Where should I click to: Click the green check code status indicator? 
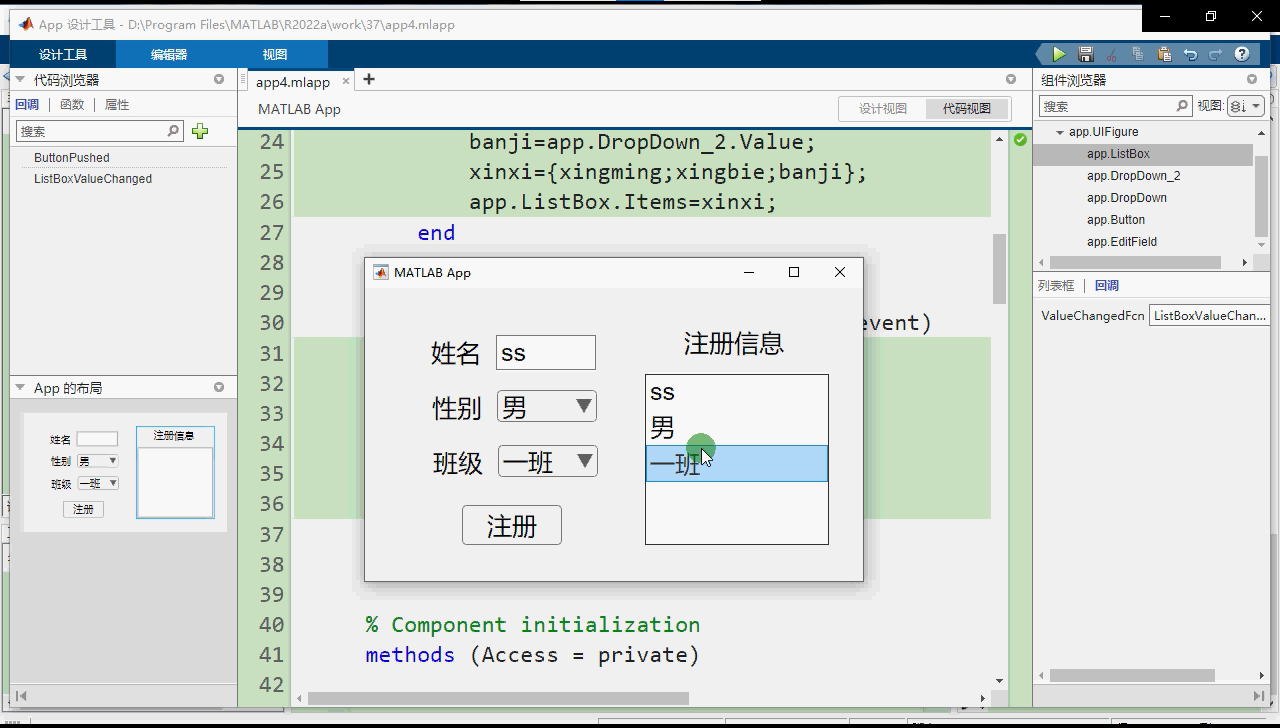coord(1020,140)
